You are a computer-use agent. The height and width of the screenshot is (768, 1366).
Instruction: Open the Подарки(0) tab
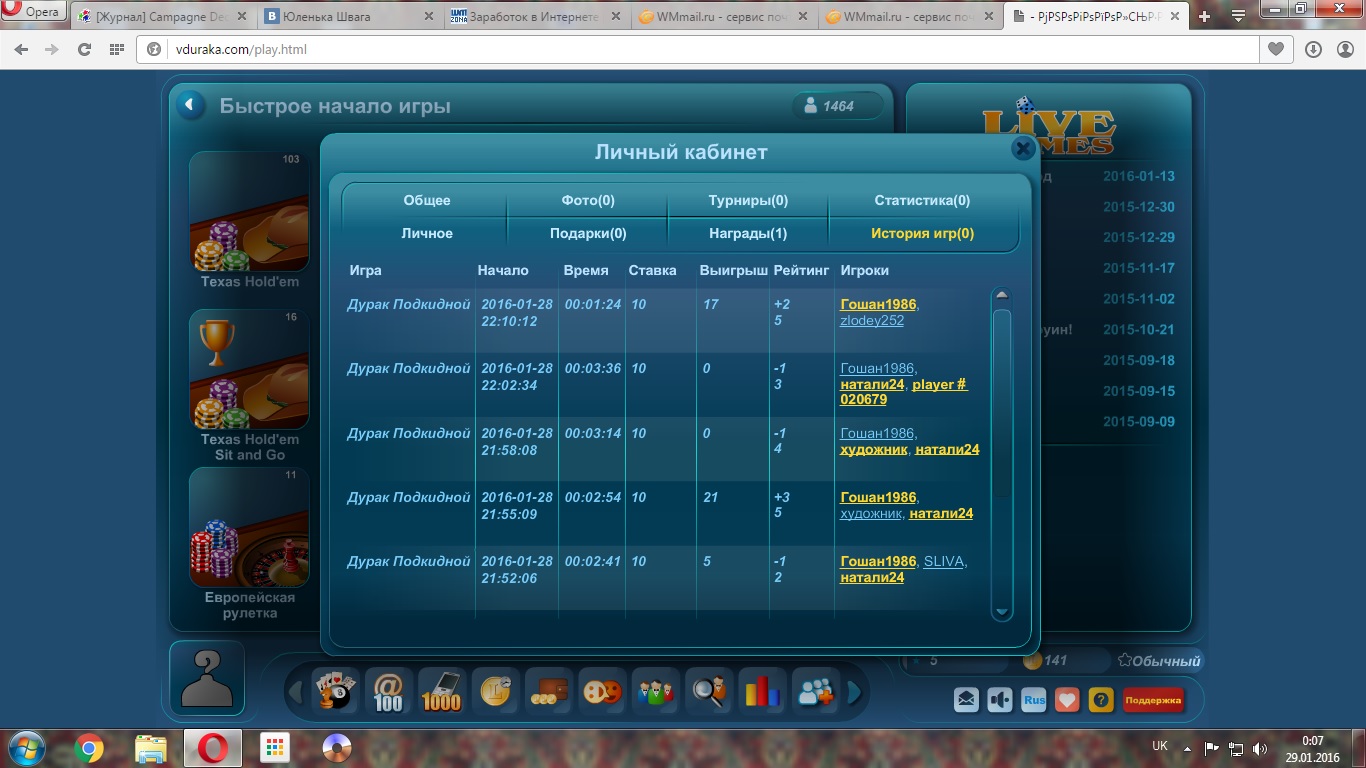(588, 233)
